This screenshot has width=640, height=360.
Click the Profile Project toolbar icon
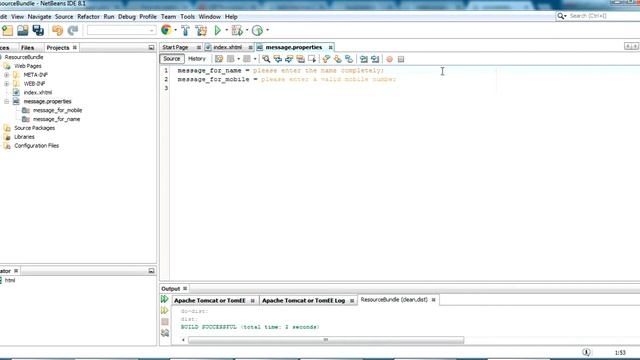tap(257, 30)
